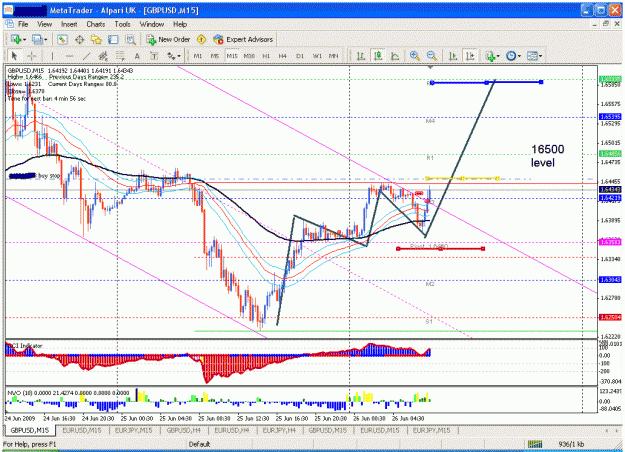Toggle the M15 timeframe button
Screen dimensions: 625x452
(232, 56)
